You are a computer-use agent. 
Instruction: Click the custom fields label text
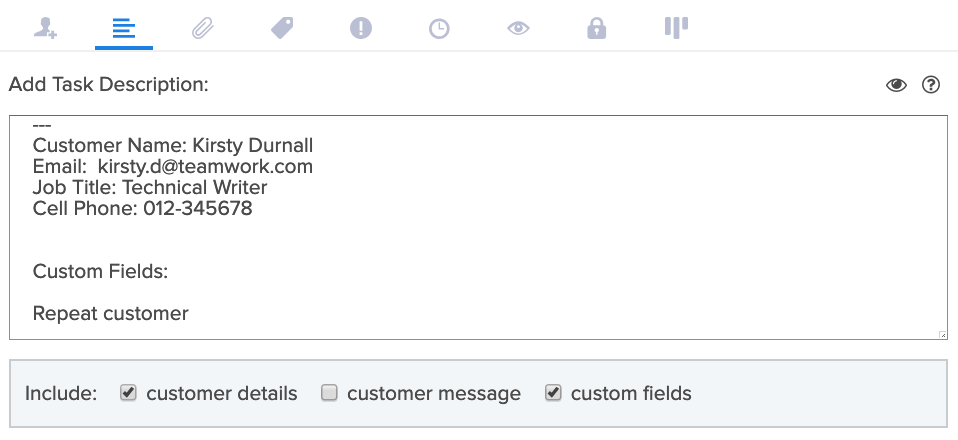coord(631,394)
